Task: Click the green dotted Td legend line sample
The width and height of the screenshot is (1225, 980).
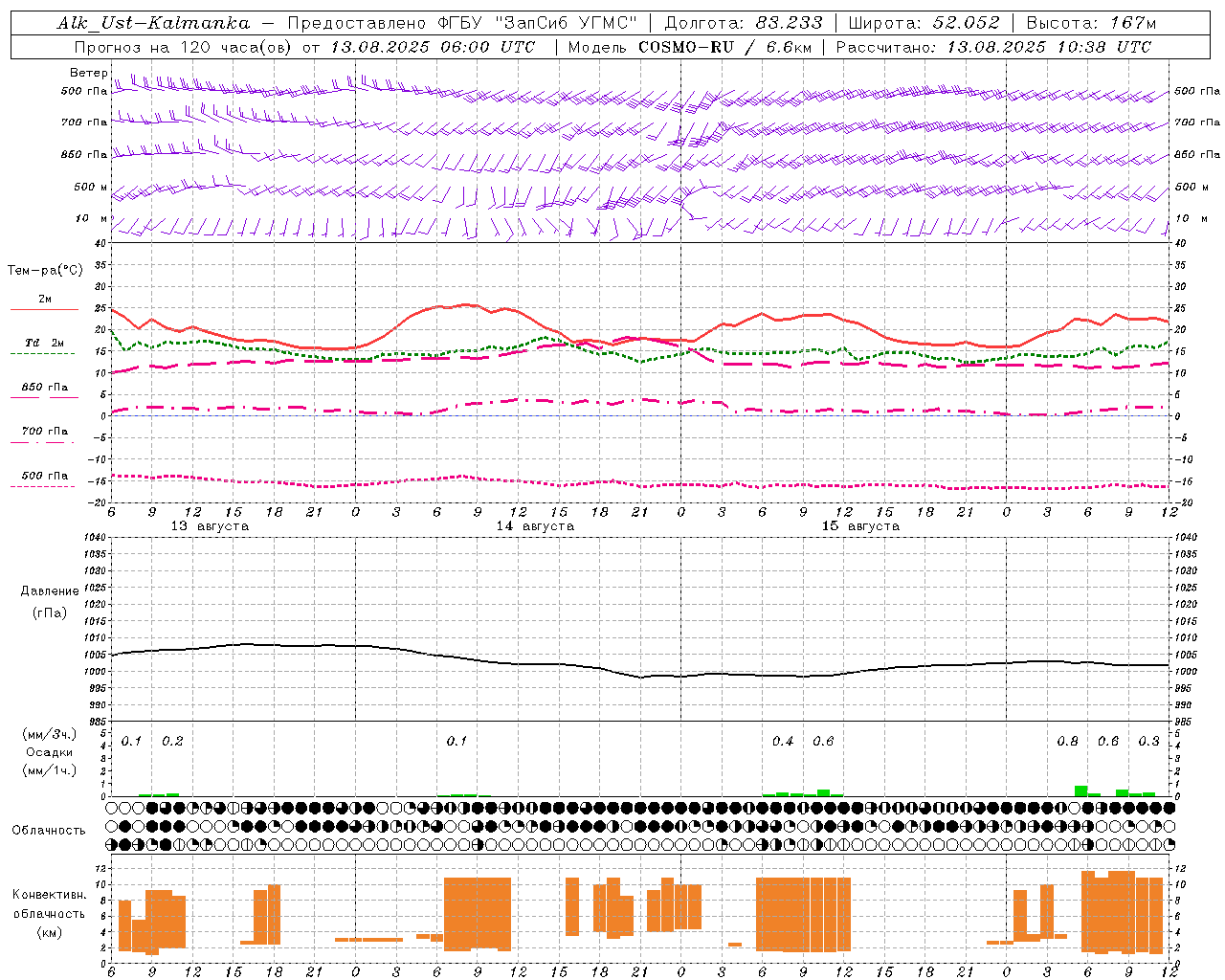Action: [x=42, y=353]
